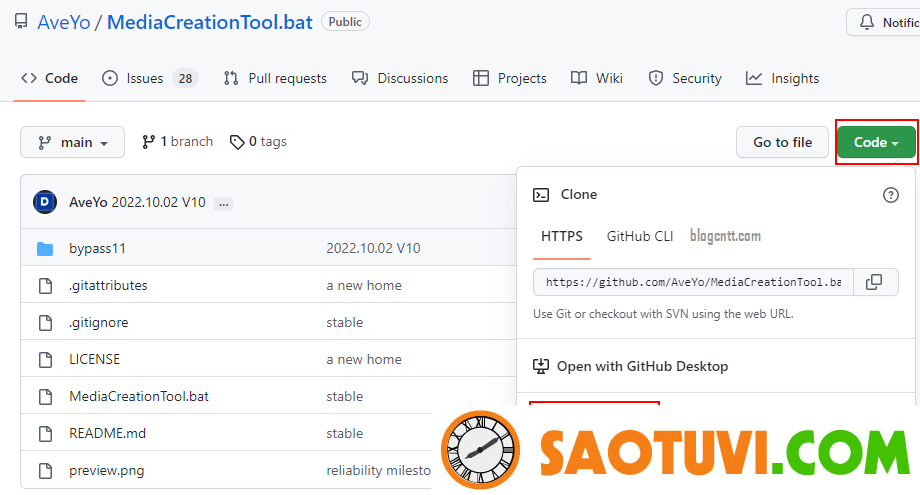Click the AveYo commit author avatar
Viewport: 920px width, 495px height.
(x=45, y=202)
